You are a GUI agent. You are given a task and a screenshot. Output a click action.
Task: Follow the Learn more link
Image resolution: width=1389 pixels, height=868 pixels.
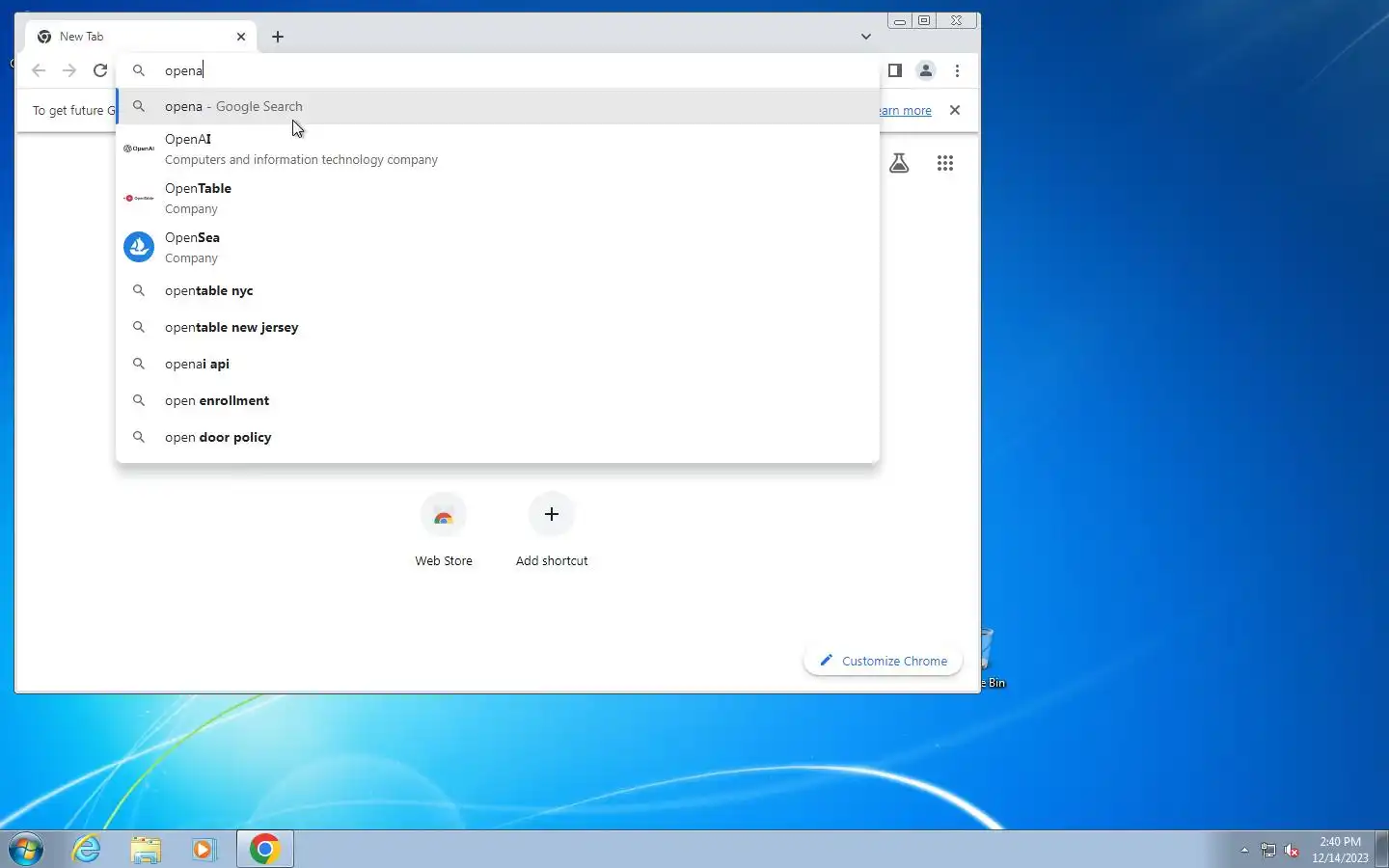click(x=905, y=111)
